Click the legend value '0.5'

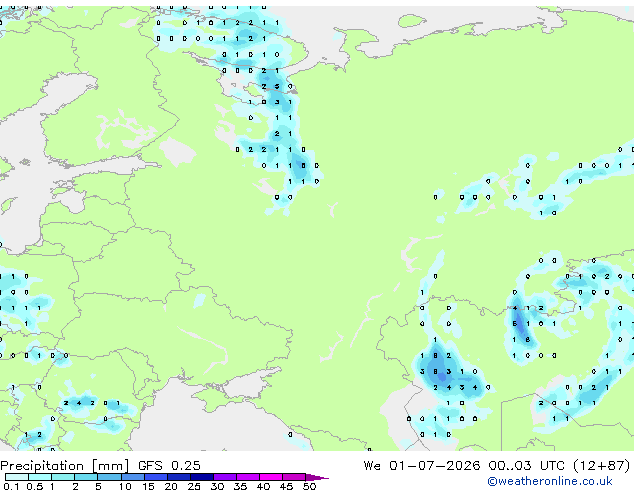34,486
